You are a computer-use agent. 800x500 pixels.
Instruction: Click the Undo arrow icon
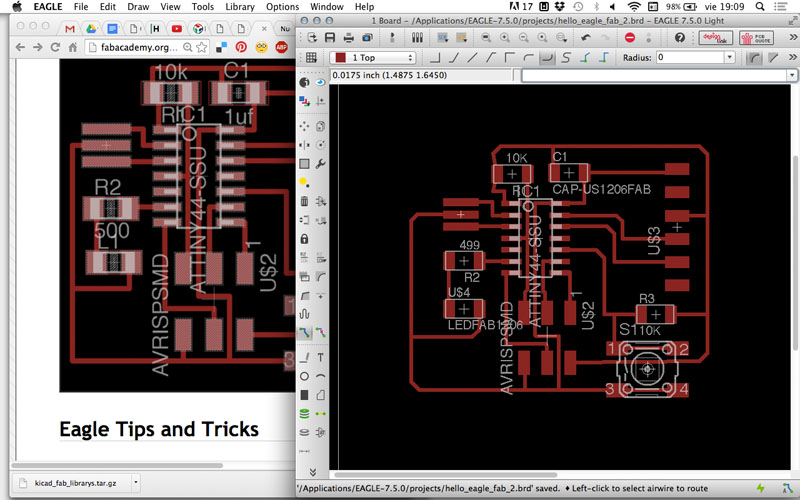[586, 38]
